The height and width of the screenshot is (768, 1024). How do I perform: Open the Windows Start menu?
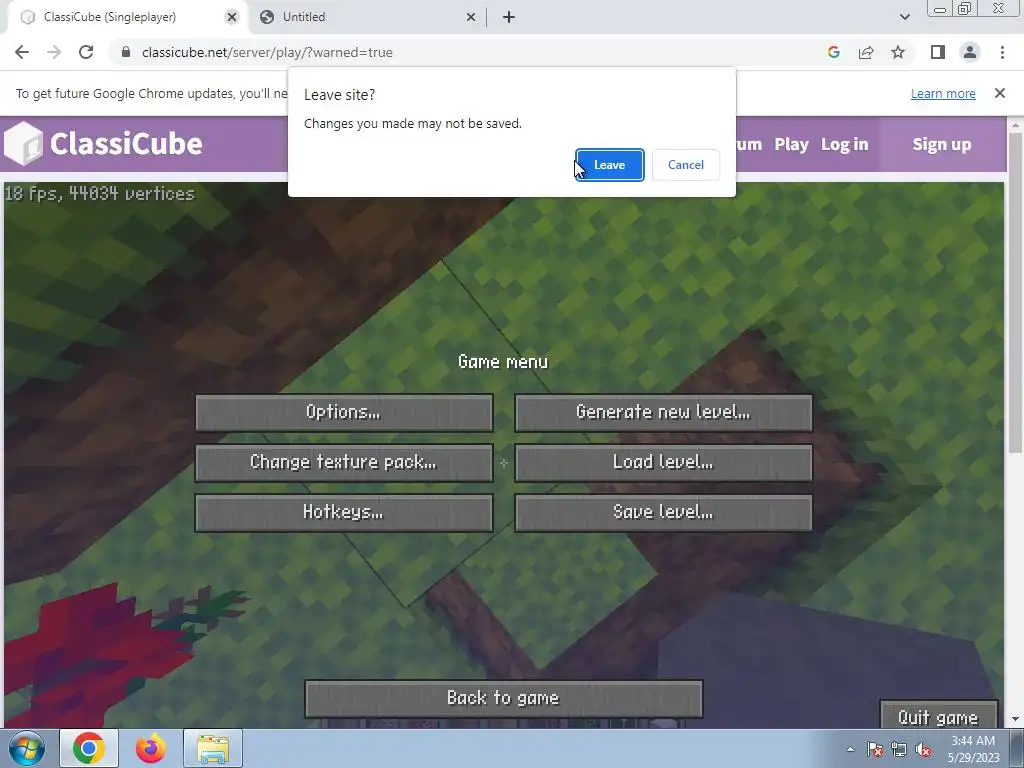point(26,748)
